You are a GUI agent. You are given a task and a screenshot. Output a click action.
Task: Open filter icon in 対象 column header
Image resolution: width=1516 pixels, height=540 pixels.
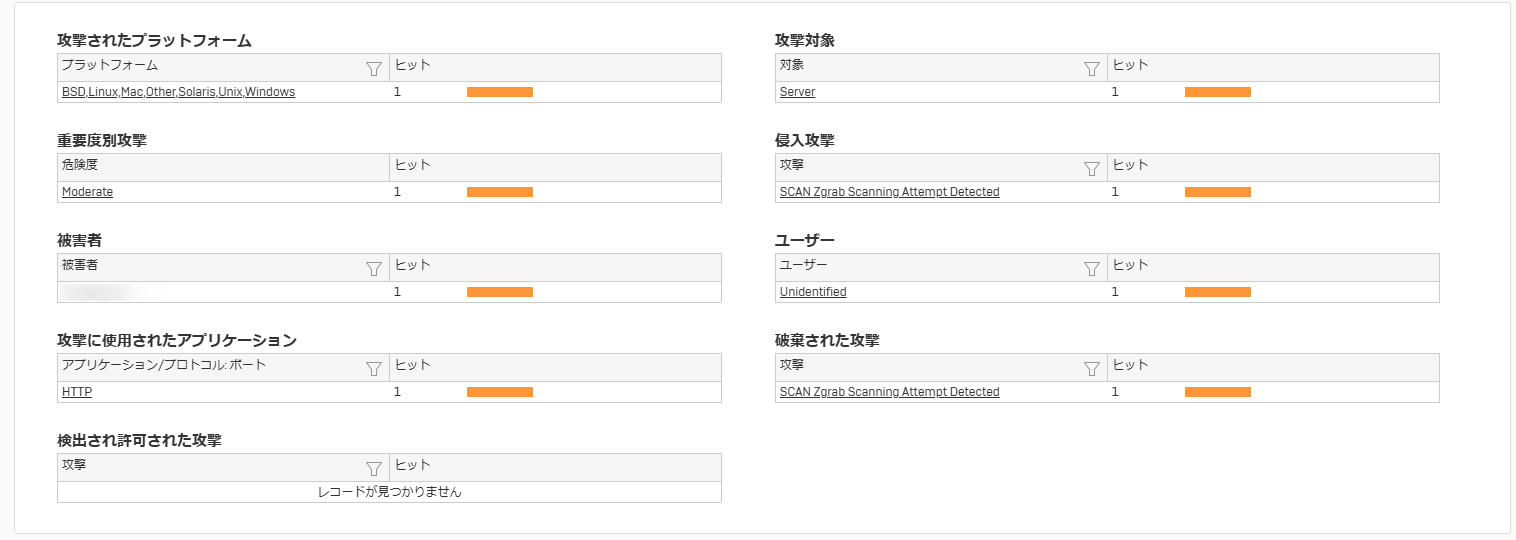1092,69
